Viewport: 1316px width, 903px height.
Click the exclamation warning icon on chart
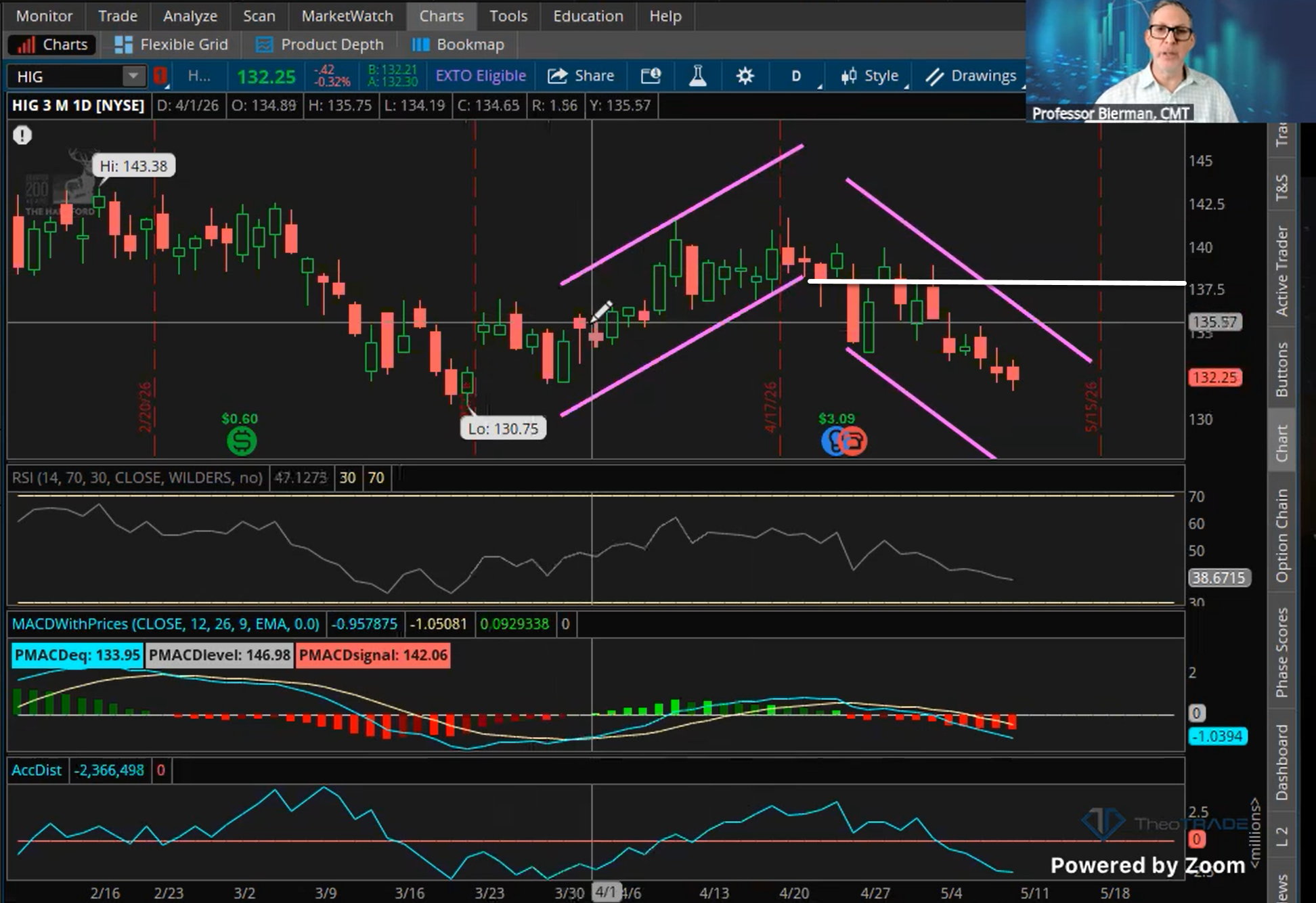tap(22, 135)
